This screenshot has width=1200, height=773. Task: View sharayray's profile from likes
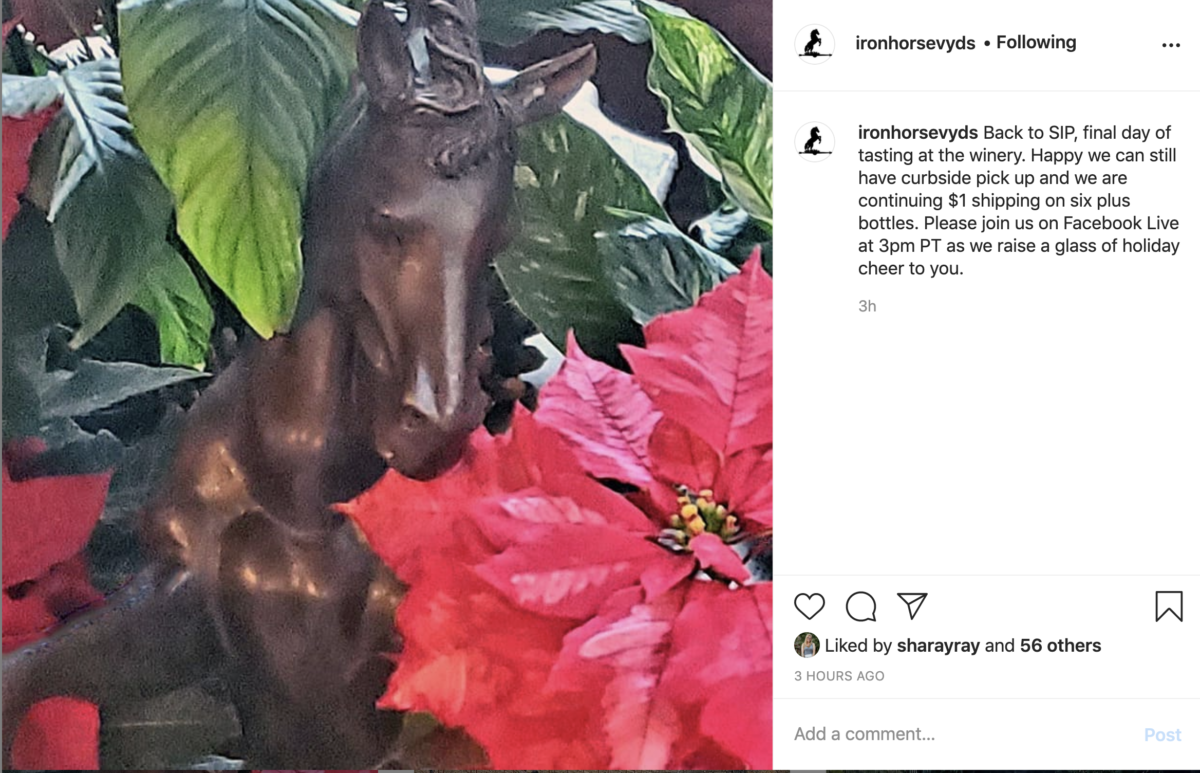point(939,646)
